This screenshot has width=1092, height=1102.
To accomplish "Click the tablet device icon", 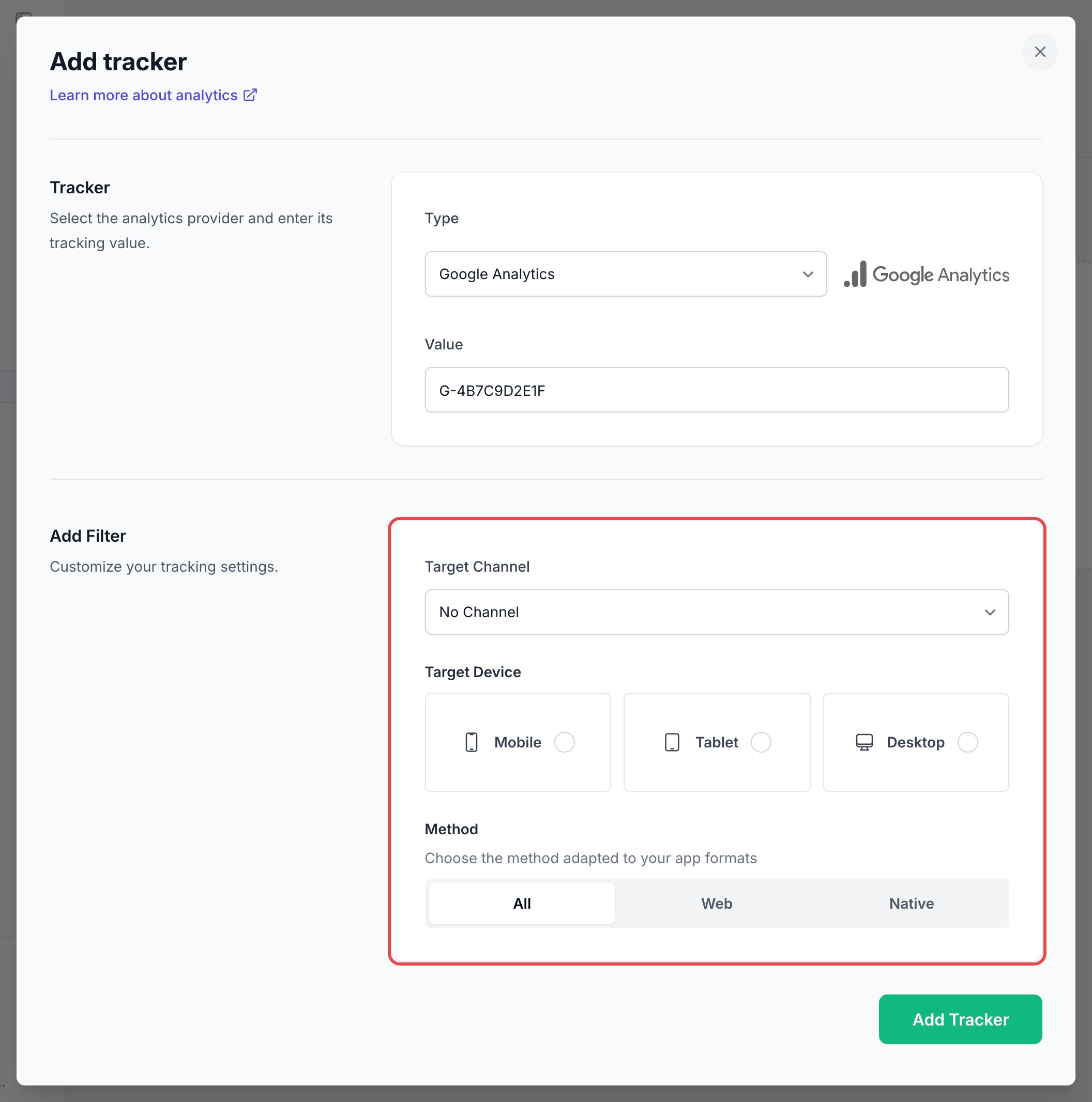I will tap(672, 742).
